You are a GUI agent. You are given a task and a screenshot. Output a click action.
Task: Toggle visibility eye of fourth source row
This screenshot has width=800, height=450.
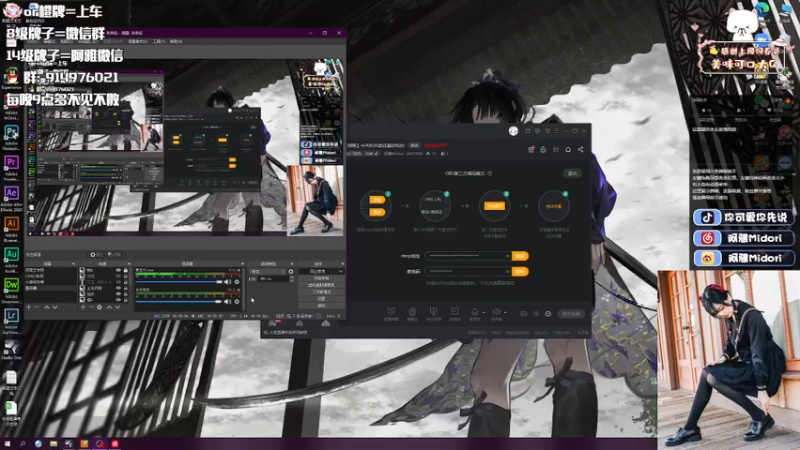click(118, 288)
